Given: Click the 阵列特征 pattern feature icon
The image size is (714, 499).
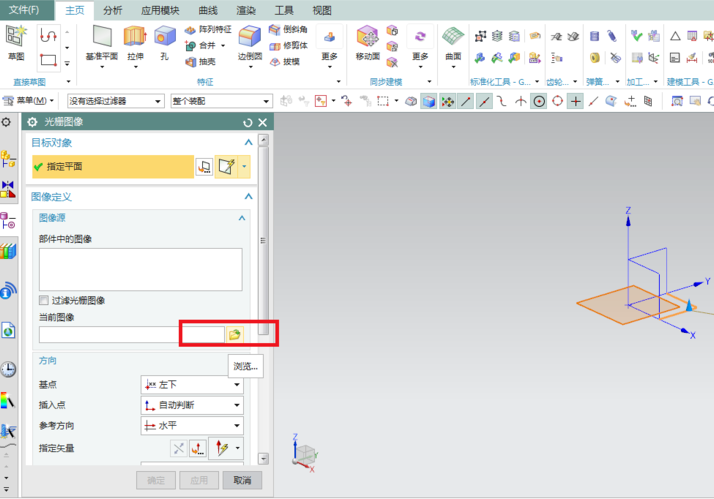Looking at the screenshot, I should 190,30.
